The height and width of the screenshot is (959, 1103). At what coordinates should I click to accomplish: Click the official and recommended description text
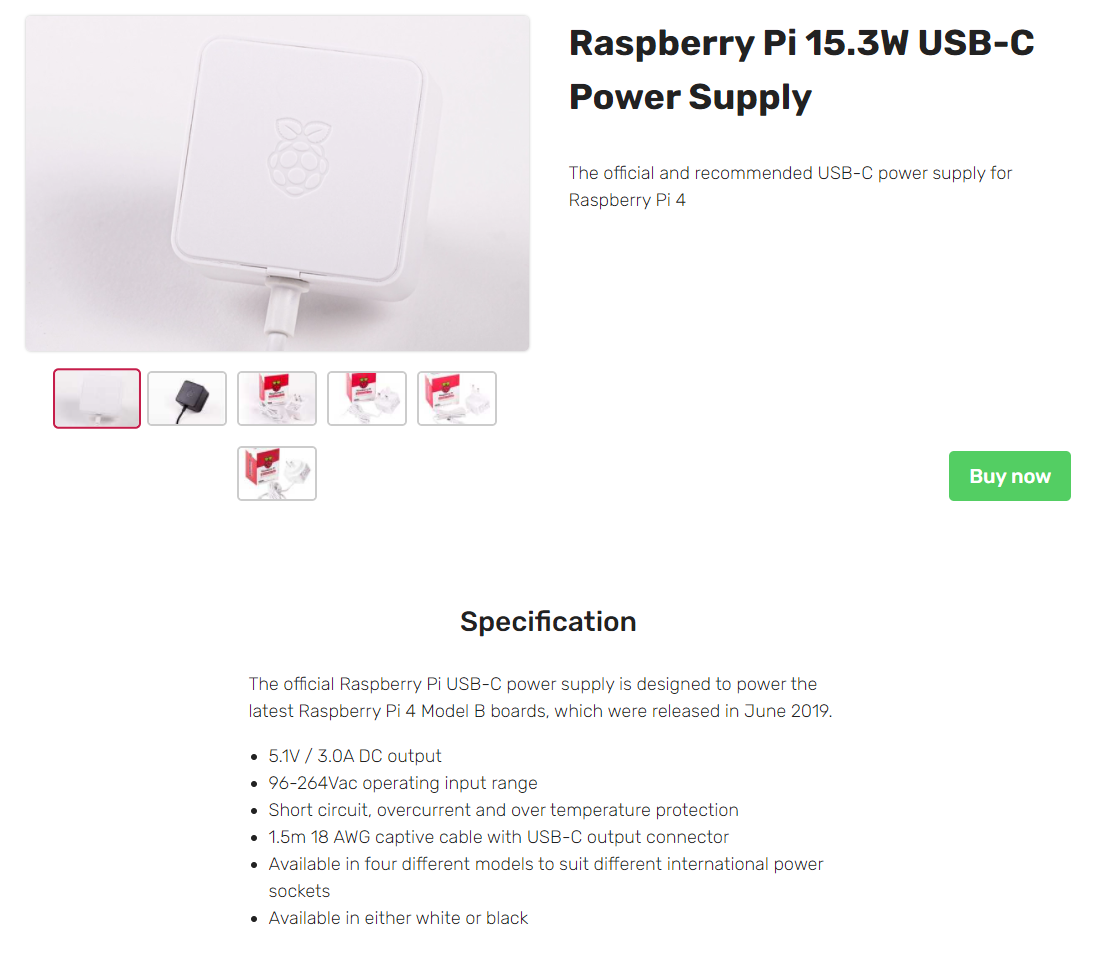tap(790, 186)
